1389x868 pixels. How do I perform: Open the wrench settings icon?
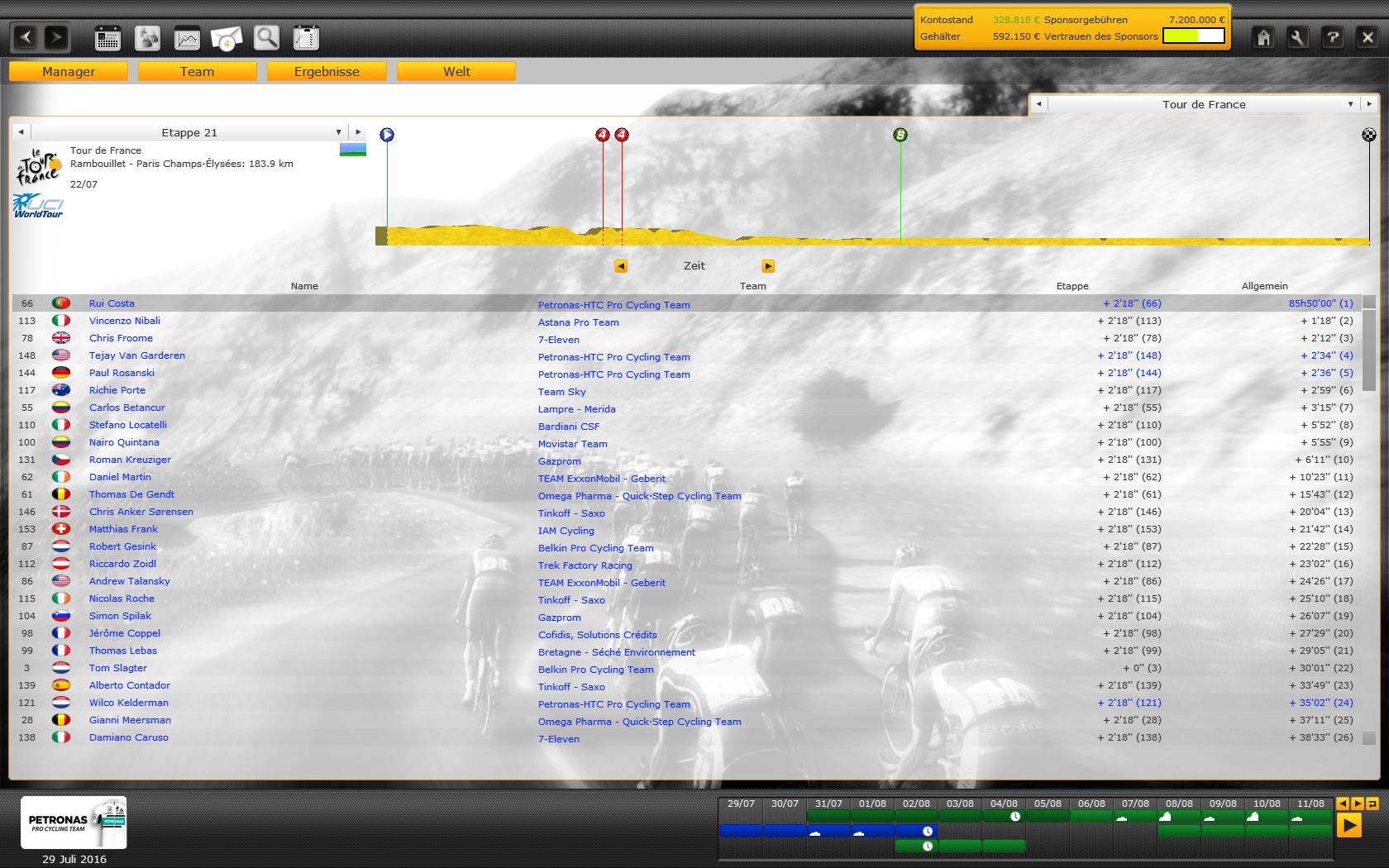click(x=1298, y=37)
